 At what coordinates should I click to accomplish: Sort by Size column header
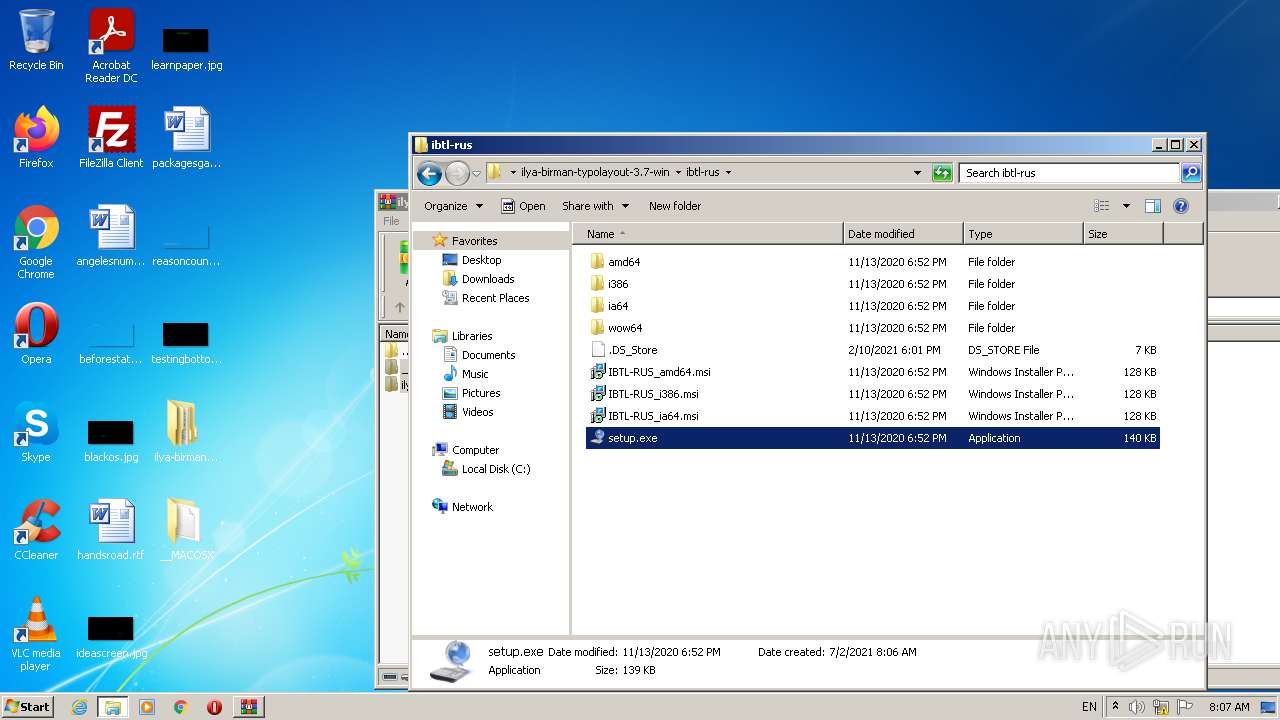(x=1123, y=234)
